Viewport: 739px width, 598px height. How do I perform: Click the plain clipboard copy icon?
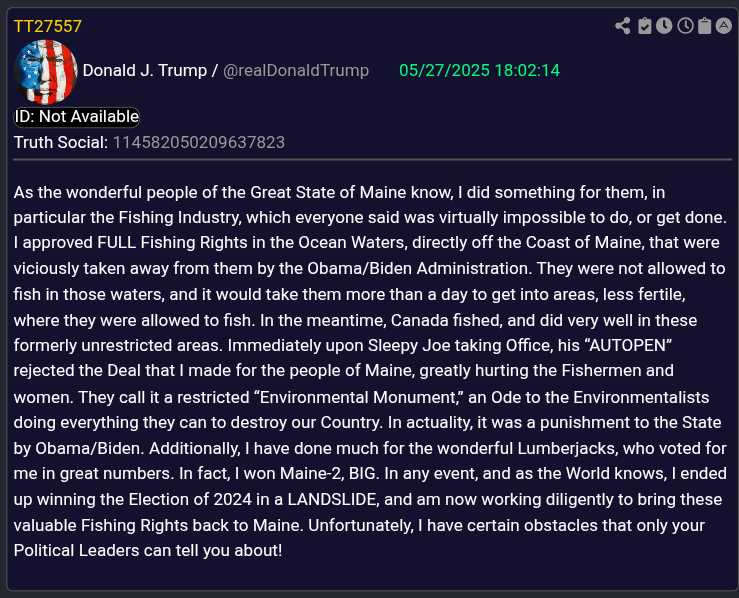point(704,26)
